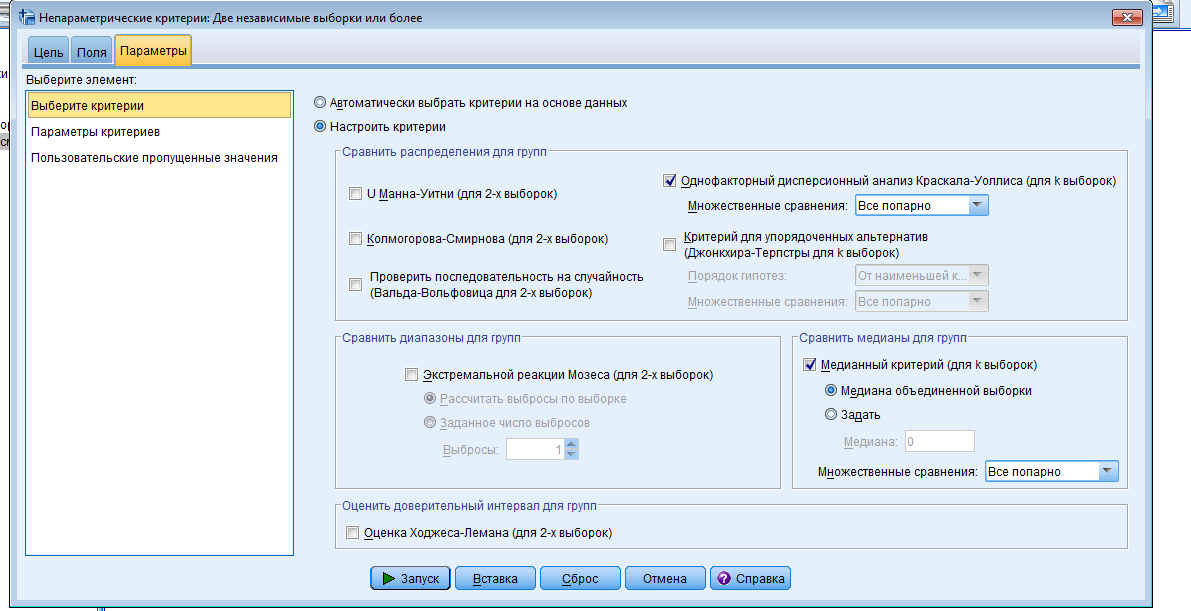Select Пользовательские пропущенные значения list item
The width and height of the screenshot is (1191, 611).
tap(154, 157)
